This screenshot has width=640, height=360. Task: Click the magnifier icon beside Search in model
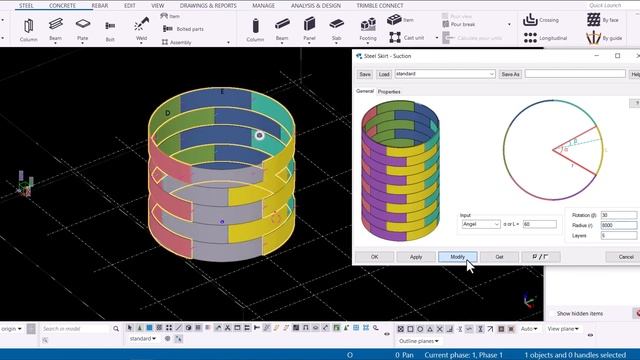(x=116, y=329)
